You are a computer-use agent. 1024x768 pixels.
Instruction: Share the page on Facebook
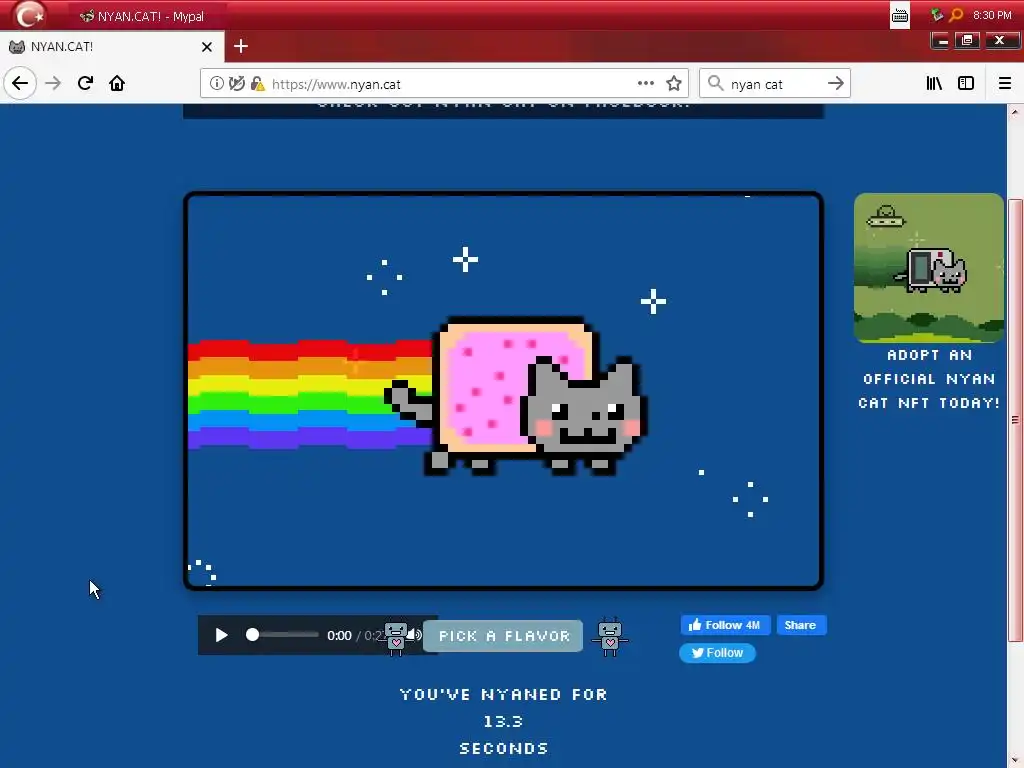[801, 625]
